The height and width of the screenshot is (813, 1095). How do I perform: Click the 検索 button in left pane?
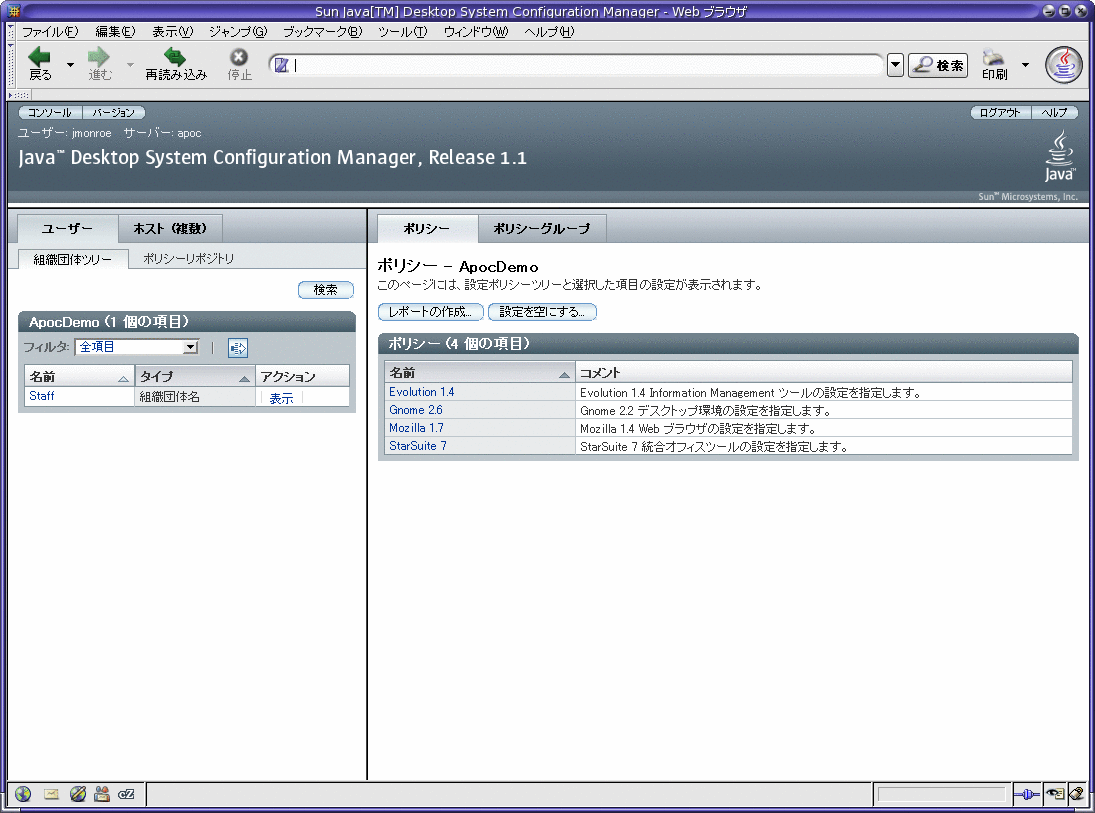pyautogui.click(x=325, y=289)
